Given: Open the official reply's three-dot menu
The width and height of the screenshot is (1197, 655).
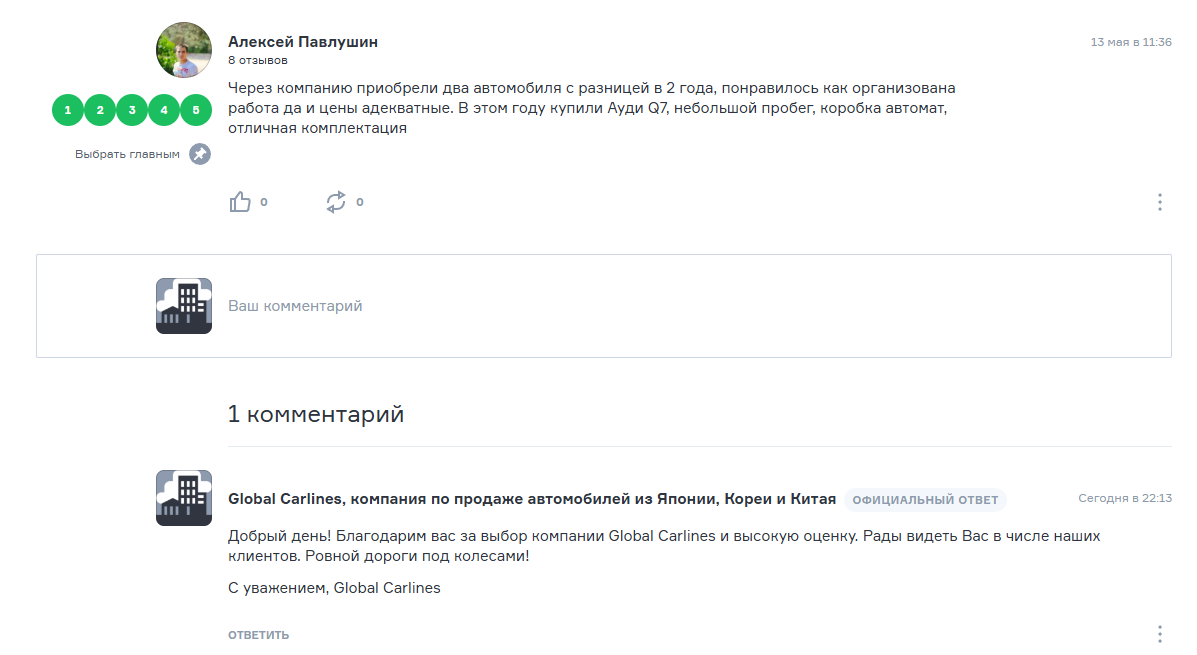Looking at the screenshot, I should (1160, 634).
